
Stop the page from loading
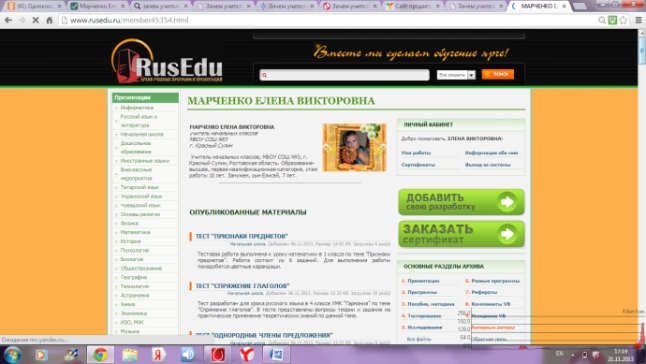click(35, 20)
